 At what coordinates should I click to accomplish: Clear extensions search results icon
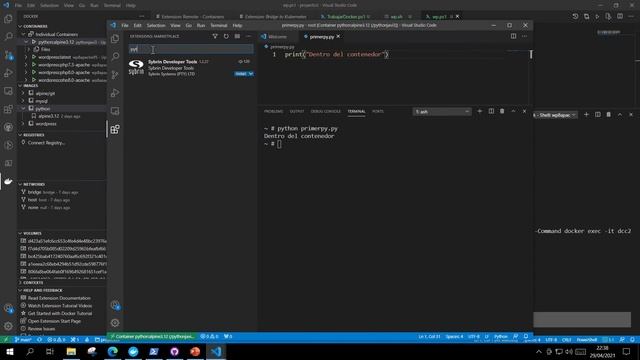[x=237, y=36]
